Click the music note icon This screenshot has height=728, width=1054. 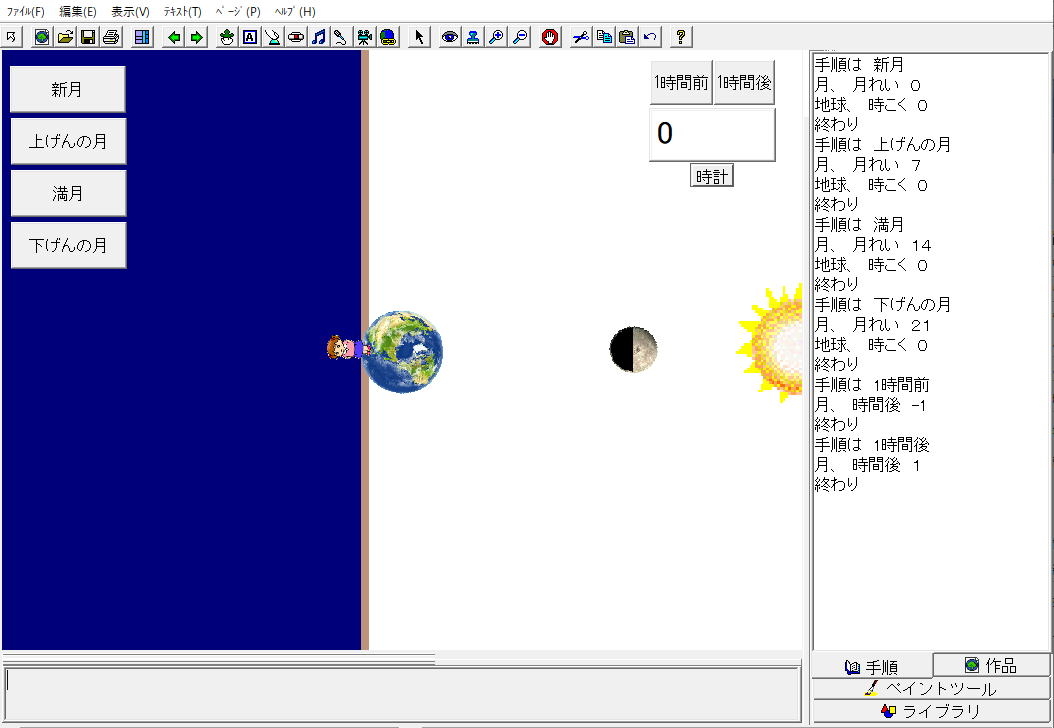point(318,37)
